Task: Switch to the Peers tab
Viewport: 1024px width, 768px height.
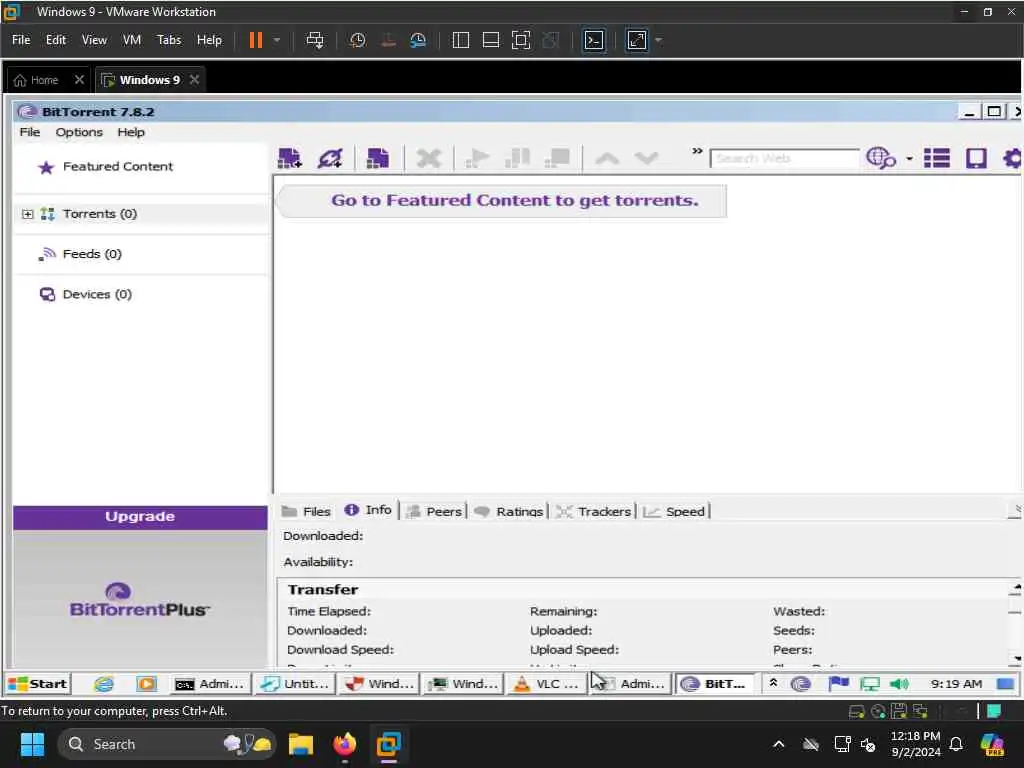Action: [434, 511]
